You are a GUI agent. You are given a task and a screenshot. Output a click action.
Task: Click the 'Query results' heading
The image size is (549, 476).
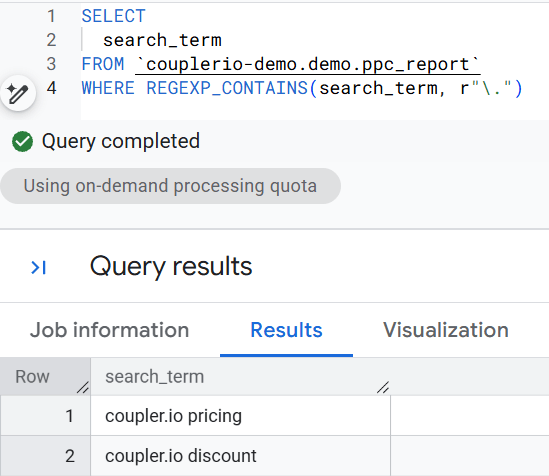(171, 267)
